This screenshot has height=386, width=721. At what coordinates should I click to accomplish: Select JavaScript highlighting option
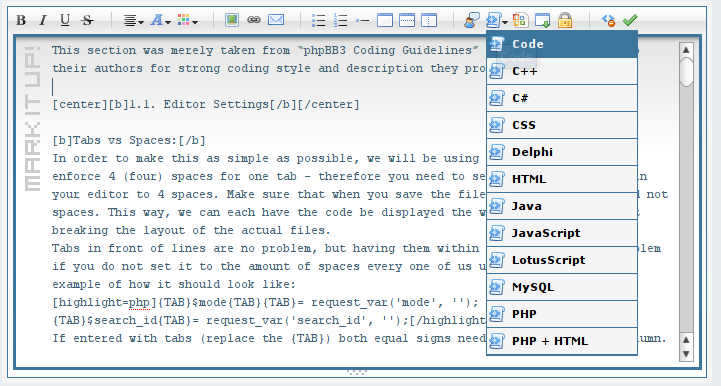[562, 233]
